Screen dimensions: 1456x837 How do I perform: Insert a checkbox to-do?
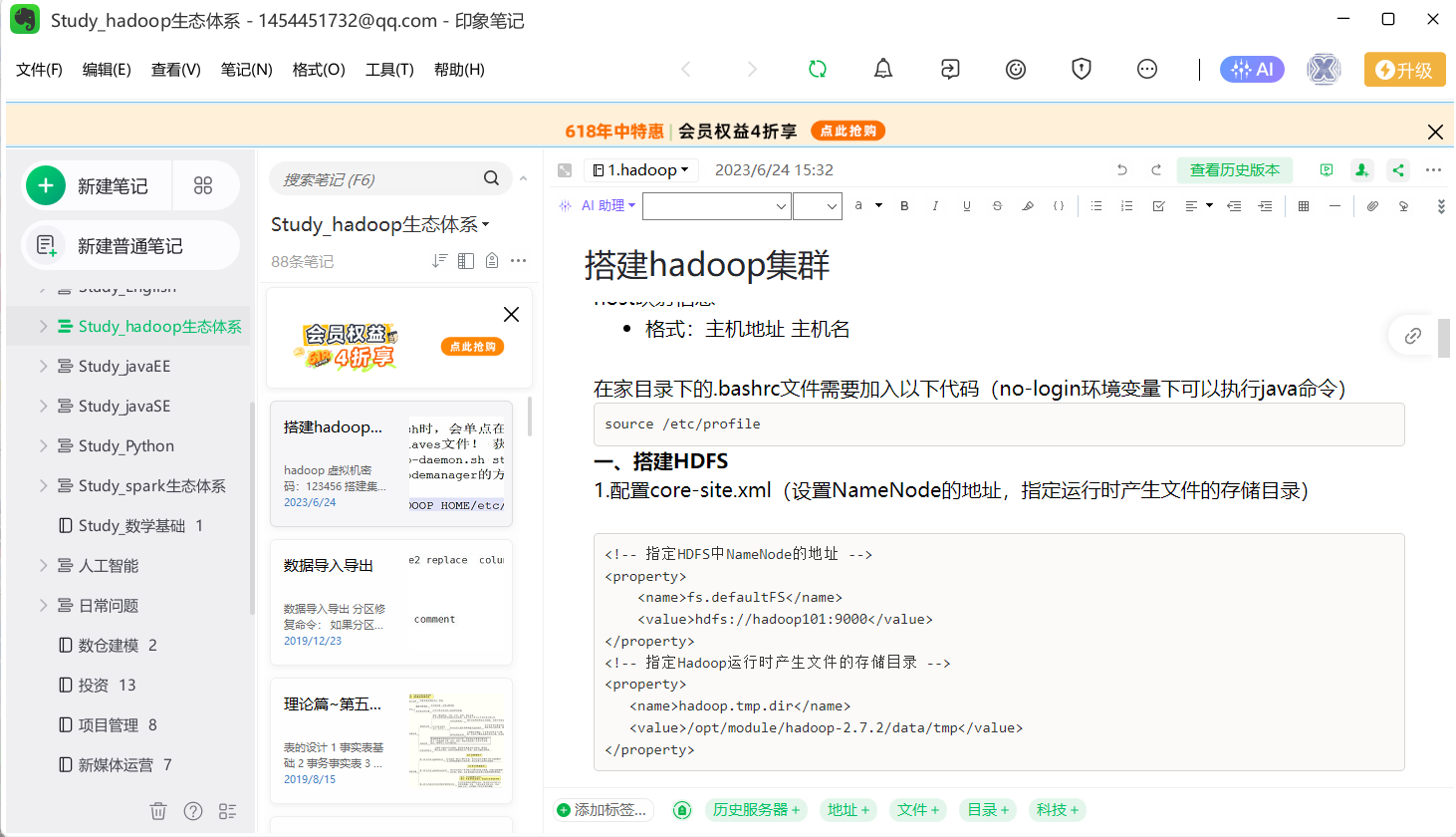(1158, 205)
